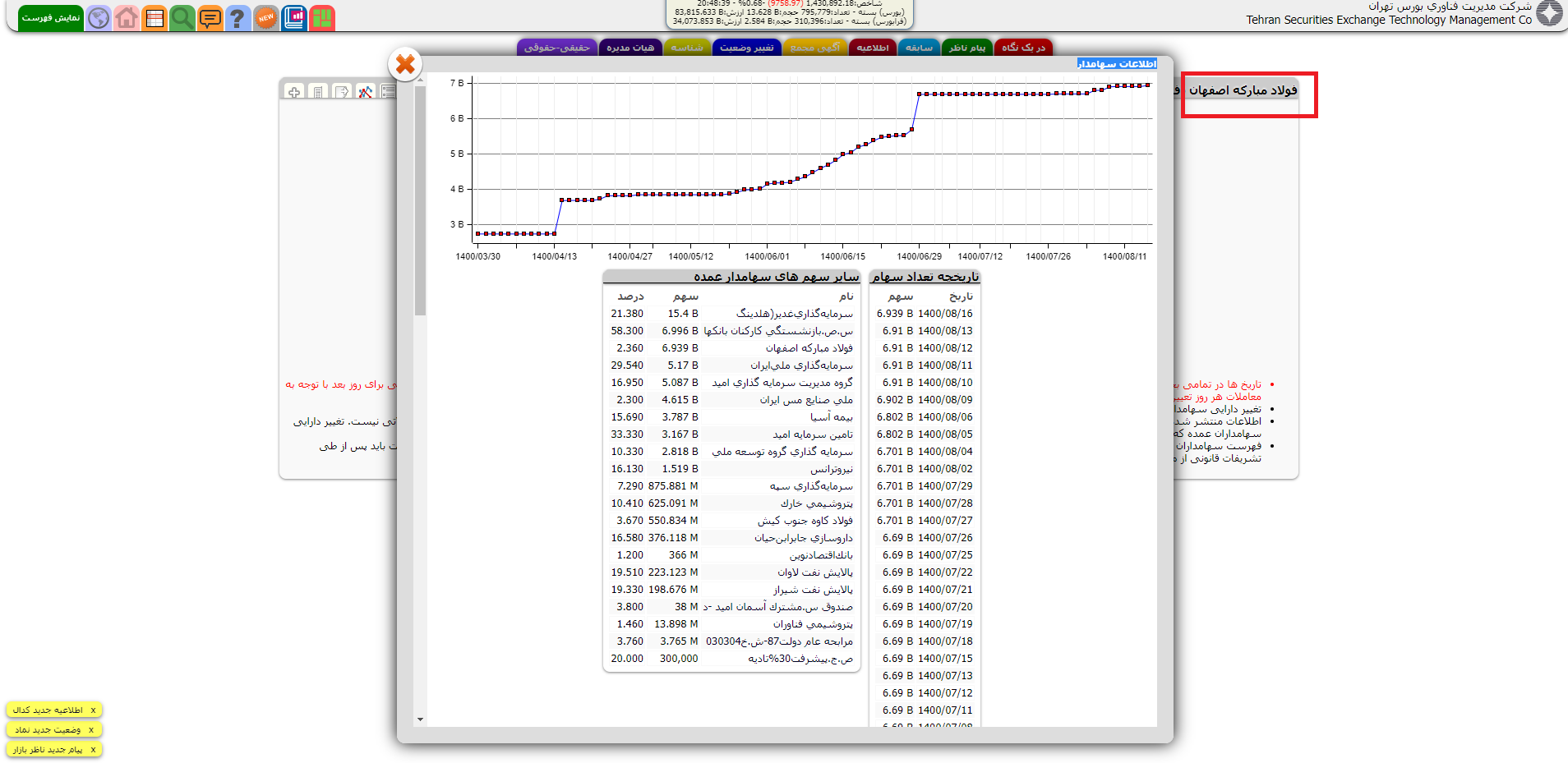
Task: Click the calculator icon in background panel toolbar
Action: point(318,91)
